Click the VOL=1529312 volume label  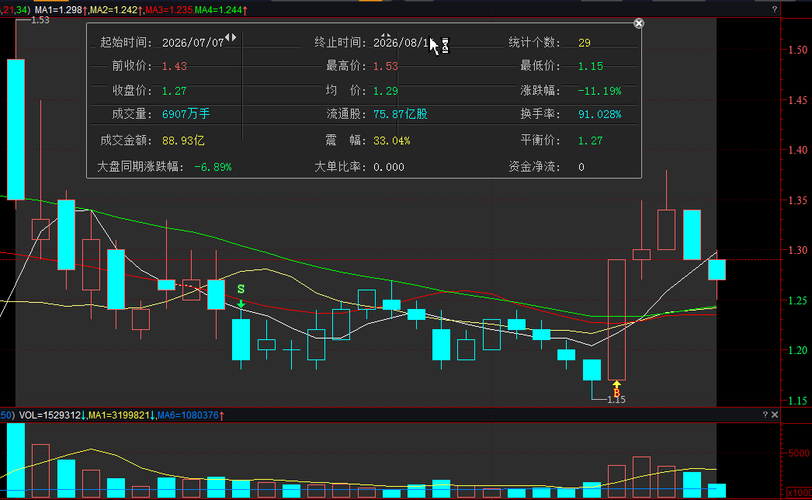pos(50,415)
